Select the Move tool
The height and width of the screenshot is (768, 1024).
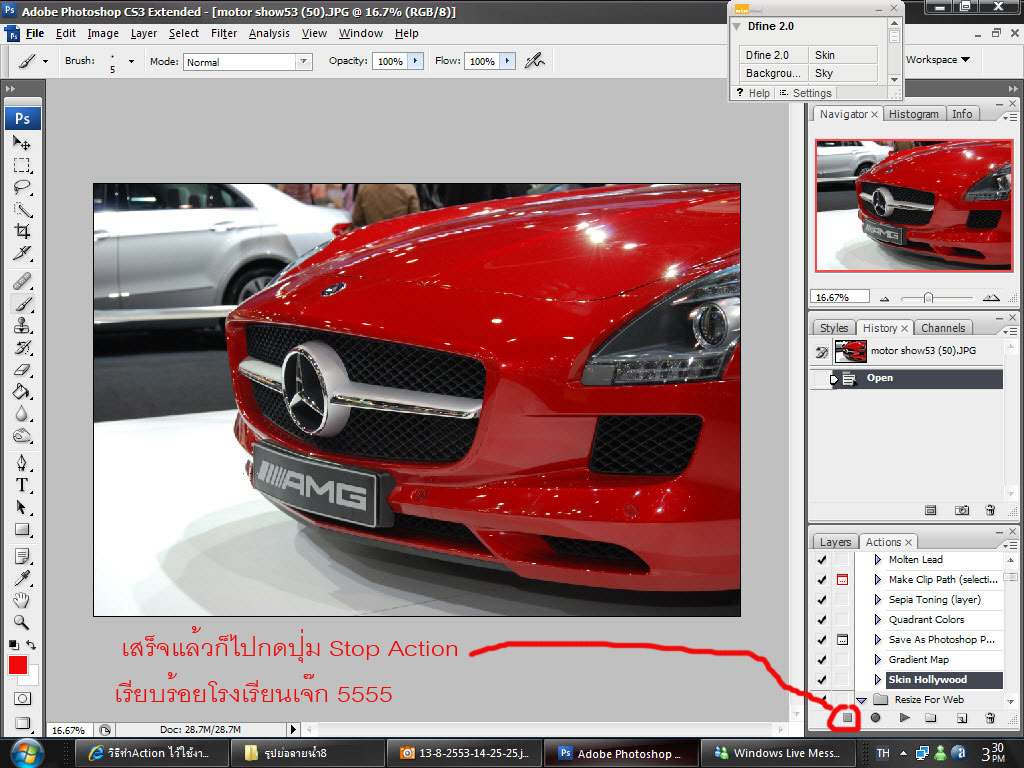[22, 142]
